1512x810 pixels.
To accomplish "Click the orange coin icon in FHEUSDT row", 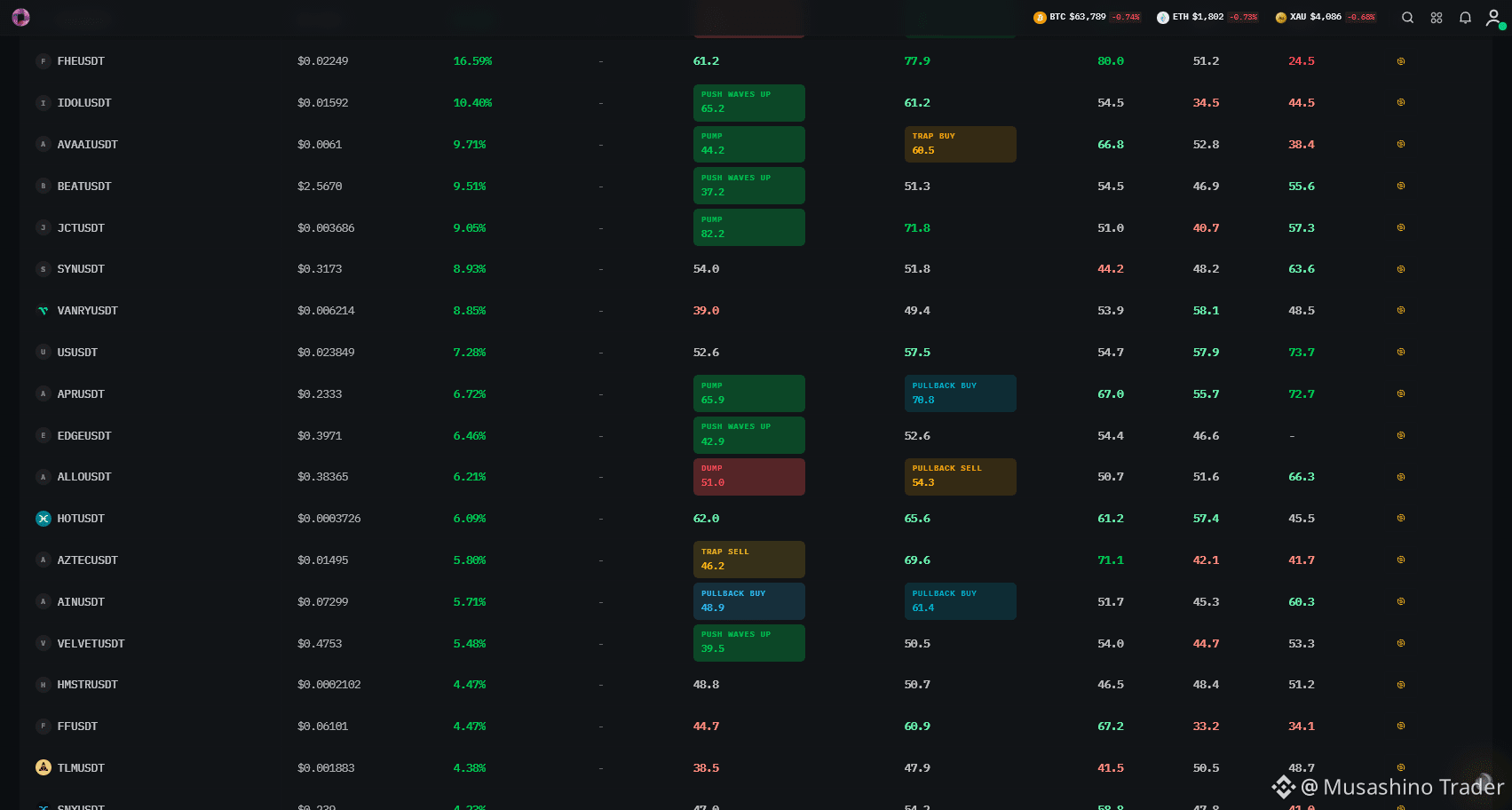I will tap(1401, 61).
